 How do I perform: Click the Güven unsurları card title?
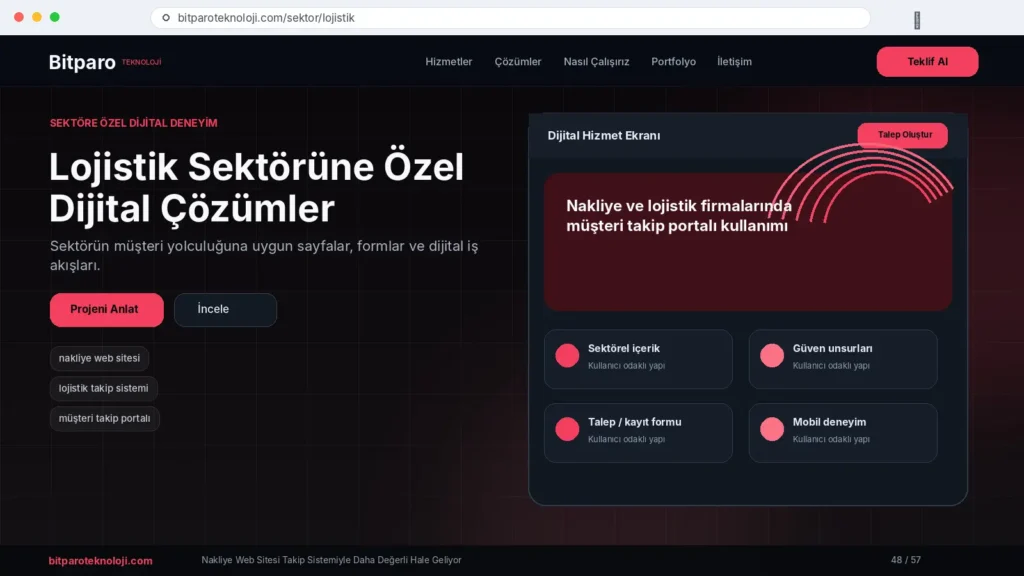[x=832, y=348]
